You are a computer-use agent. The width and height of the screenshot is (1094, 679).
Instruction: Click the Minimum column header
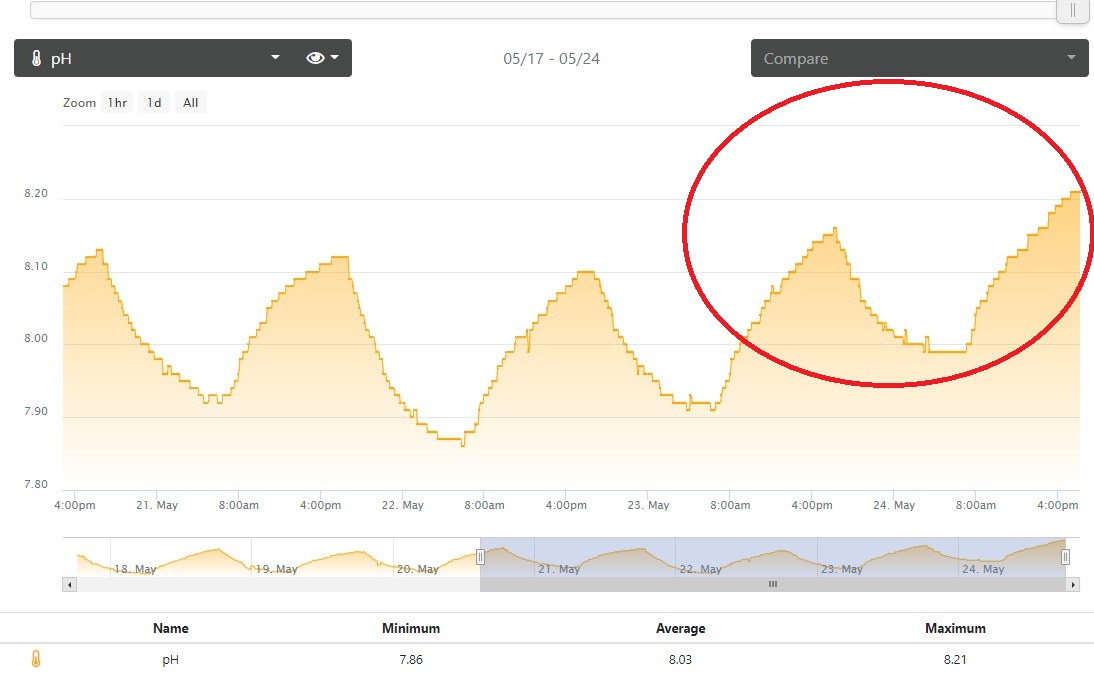click(410, 628)
